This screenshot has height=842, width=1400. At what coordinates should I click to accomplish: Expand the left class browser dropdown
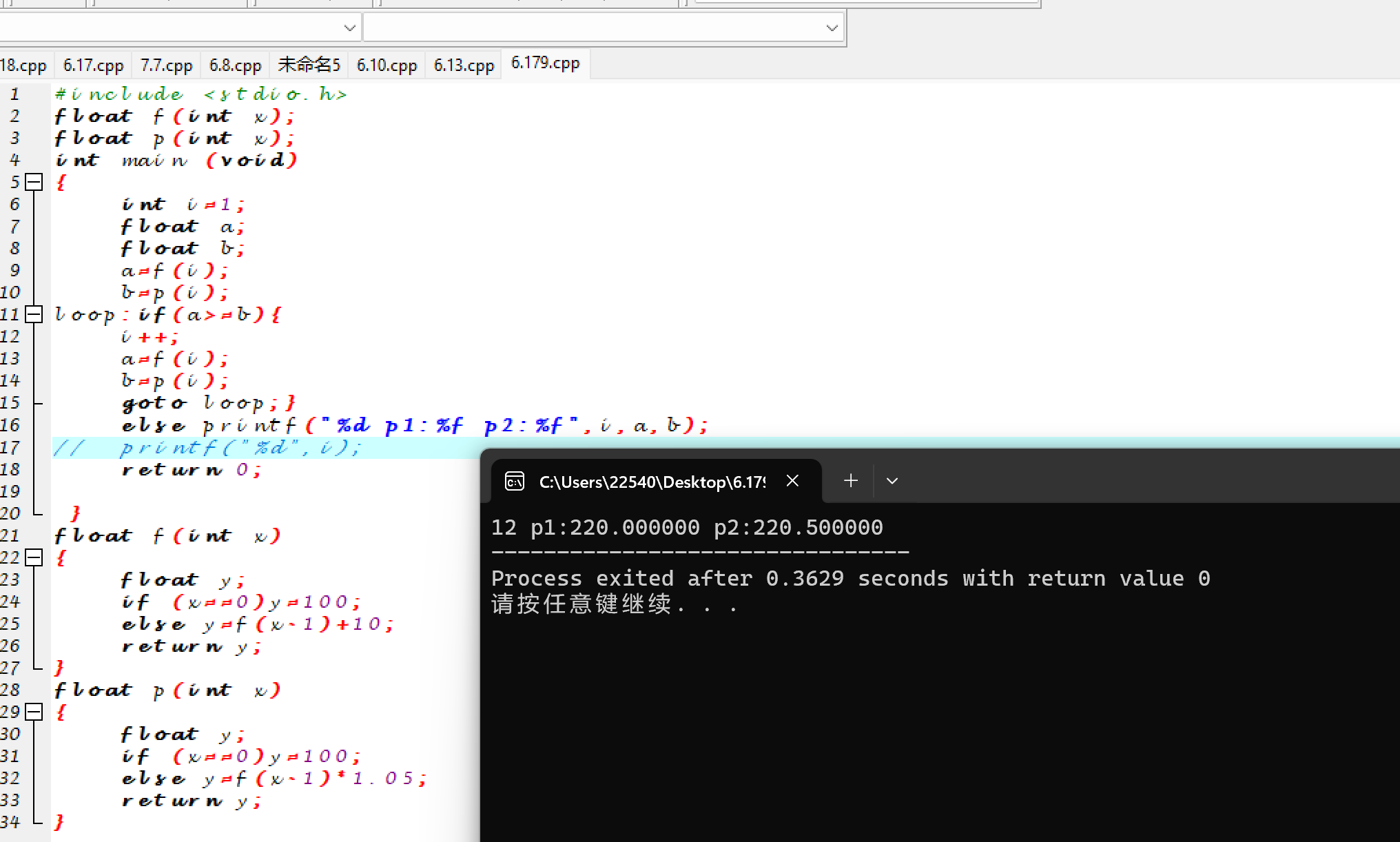(349, 28)
